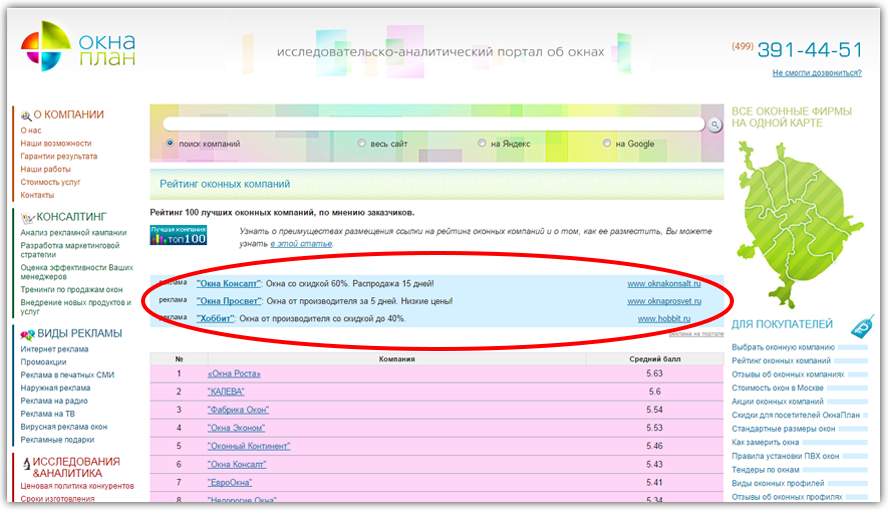Click the icon beside ВИДЫ РЕКЛАМЫ heading
Screen dimensions: 888x514
point(26,334)
